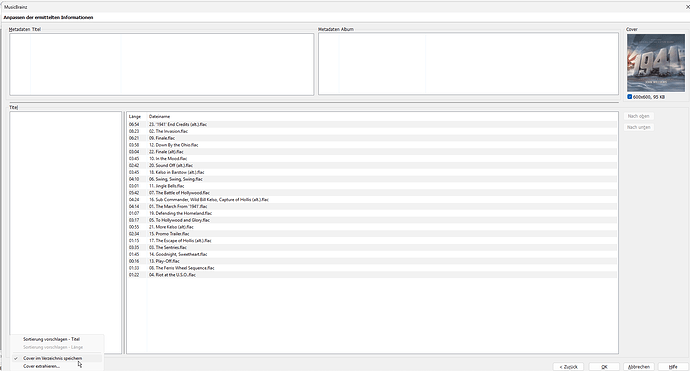Confirm with the OK button

click(604, 367)
